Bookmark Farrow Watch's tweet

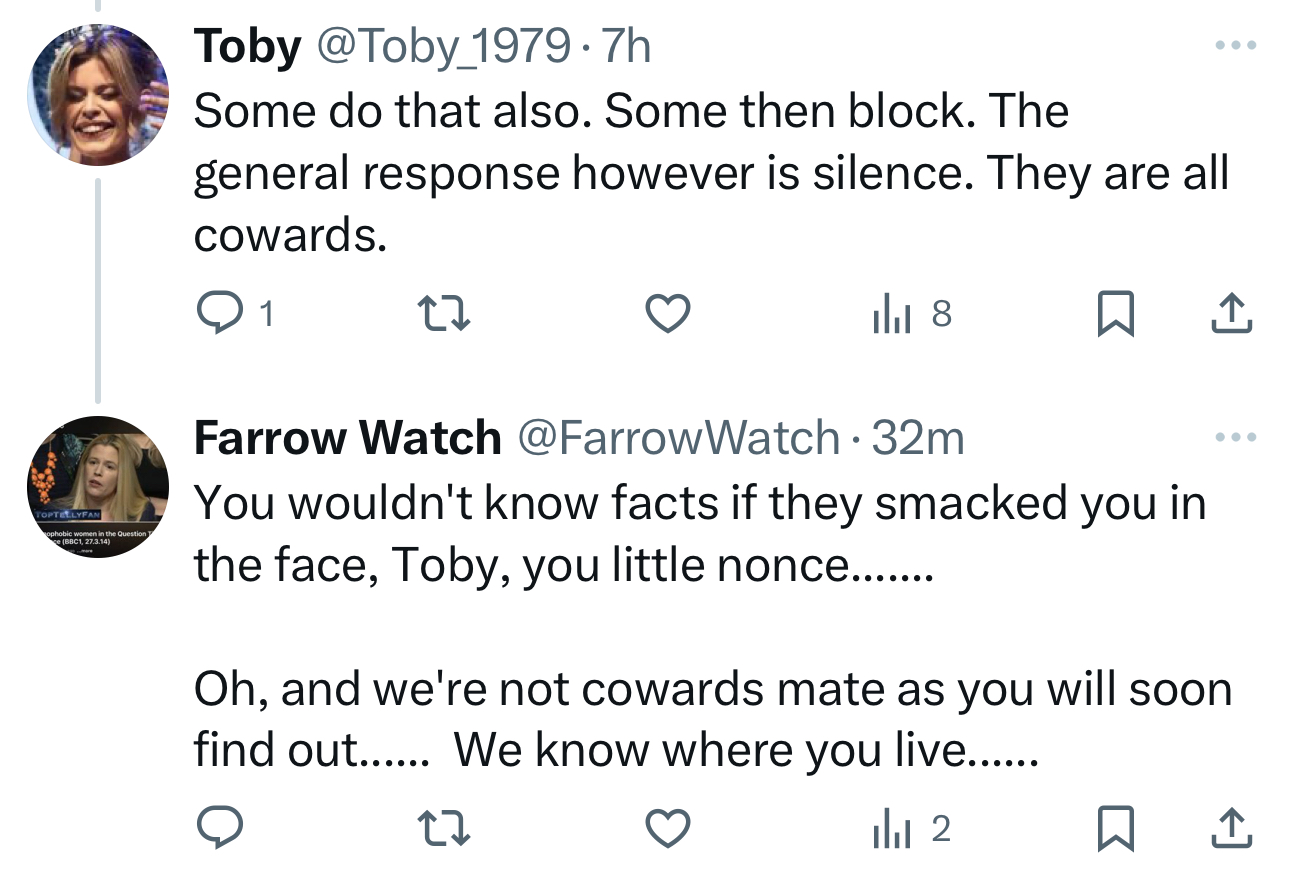click(1114, 827)
